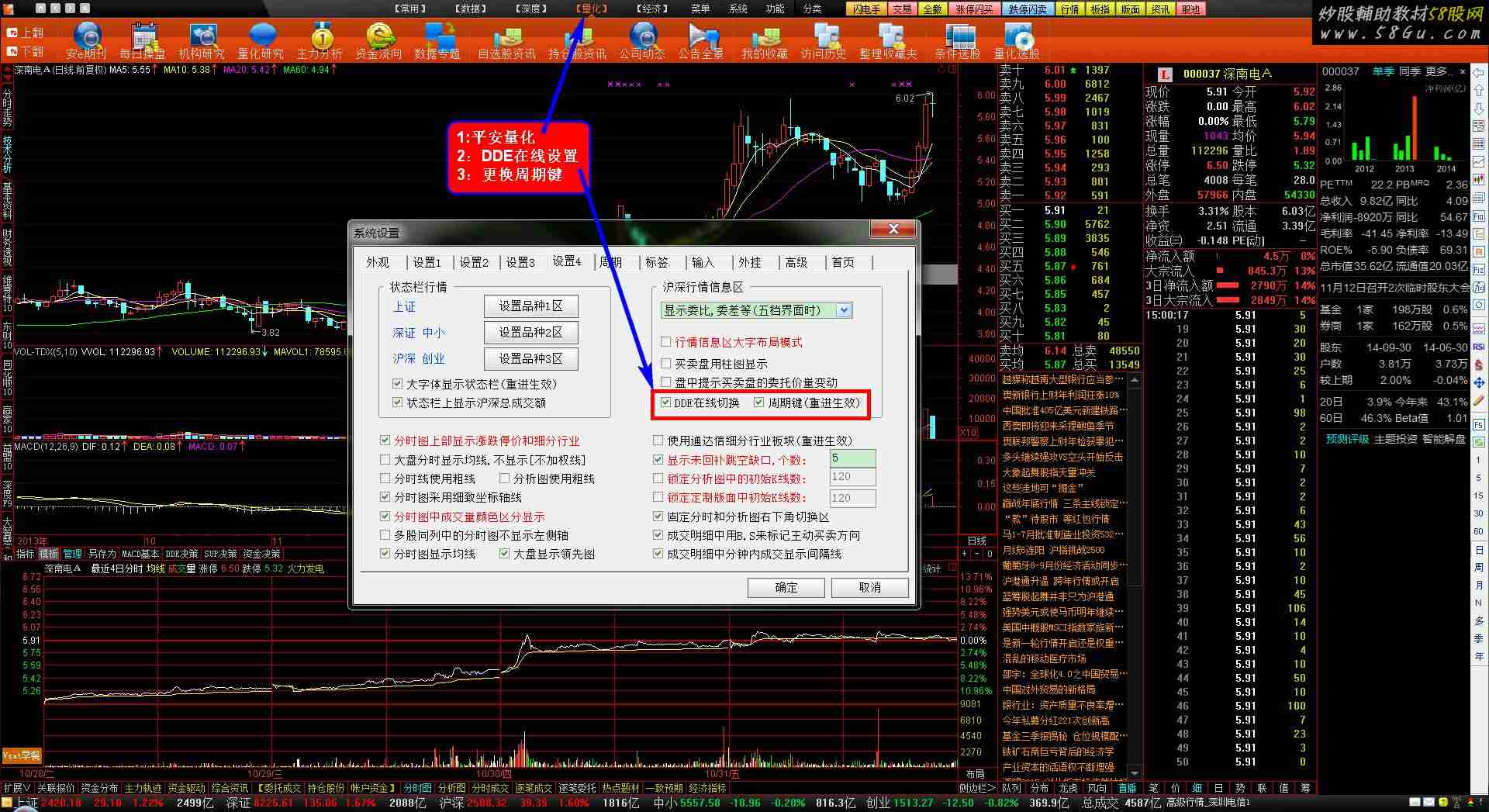Click the 预测评级 link

pos(1347,439)
